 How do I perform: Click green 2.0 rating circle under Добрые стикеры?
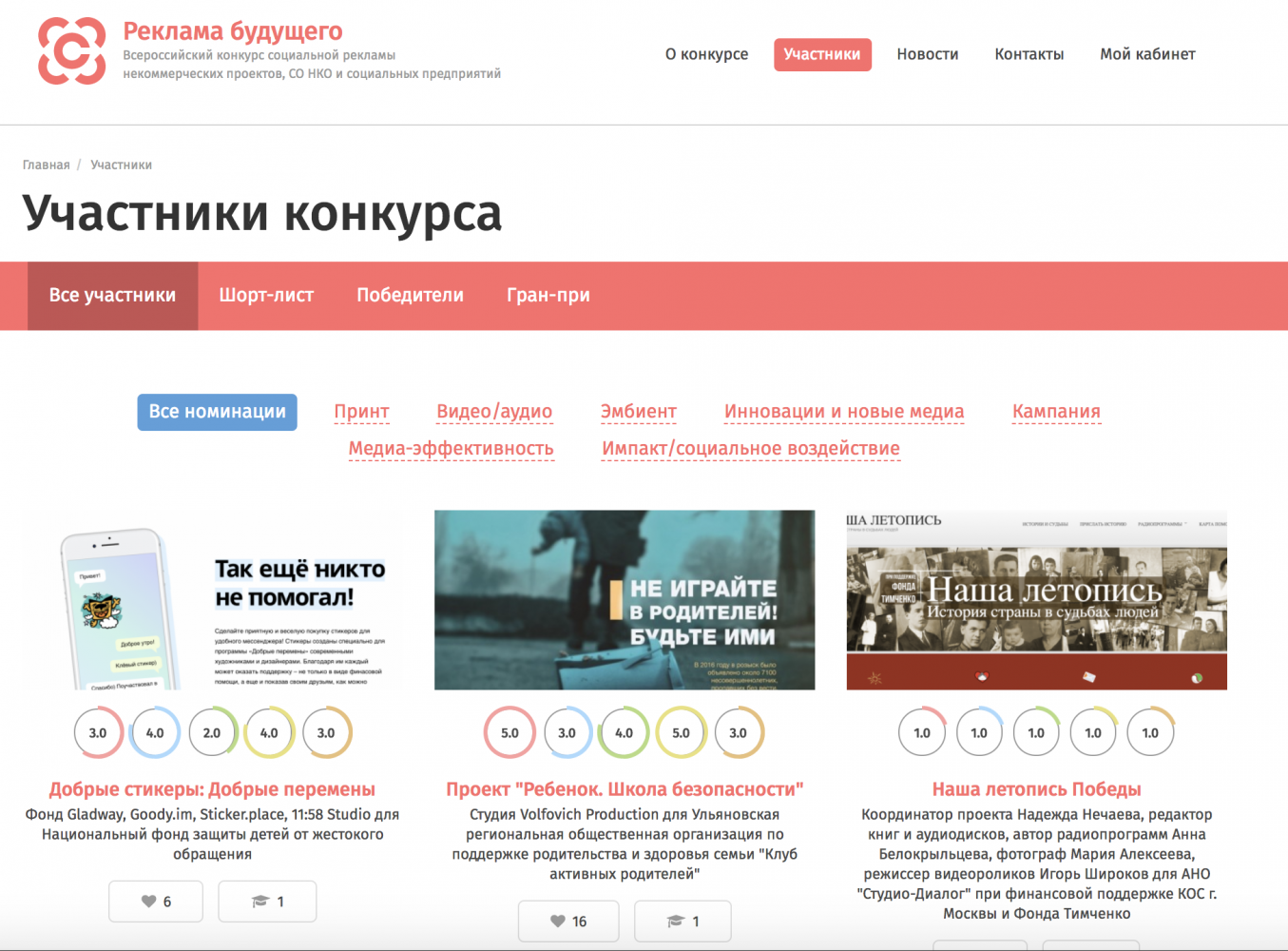212,733
